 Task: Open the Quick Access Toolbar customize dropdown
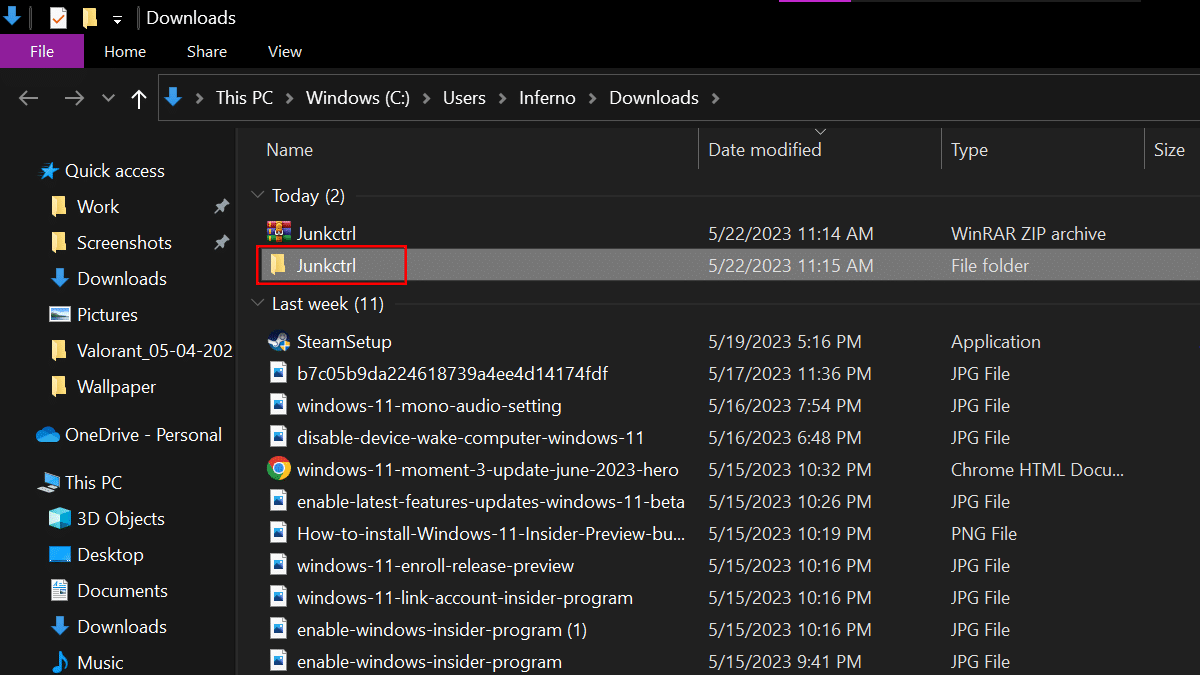[x=117, y=19]
